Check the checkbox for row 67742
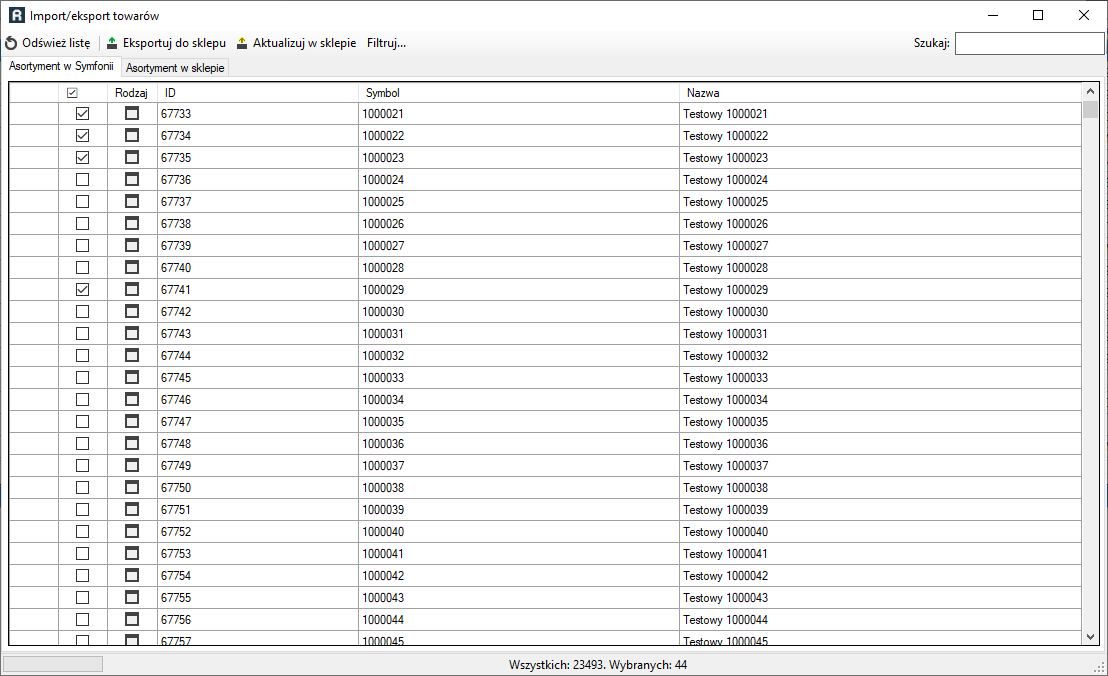This screenshot has width=1108, height=676. click(83, 311)
